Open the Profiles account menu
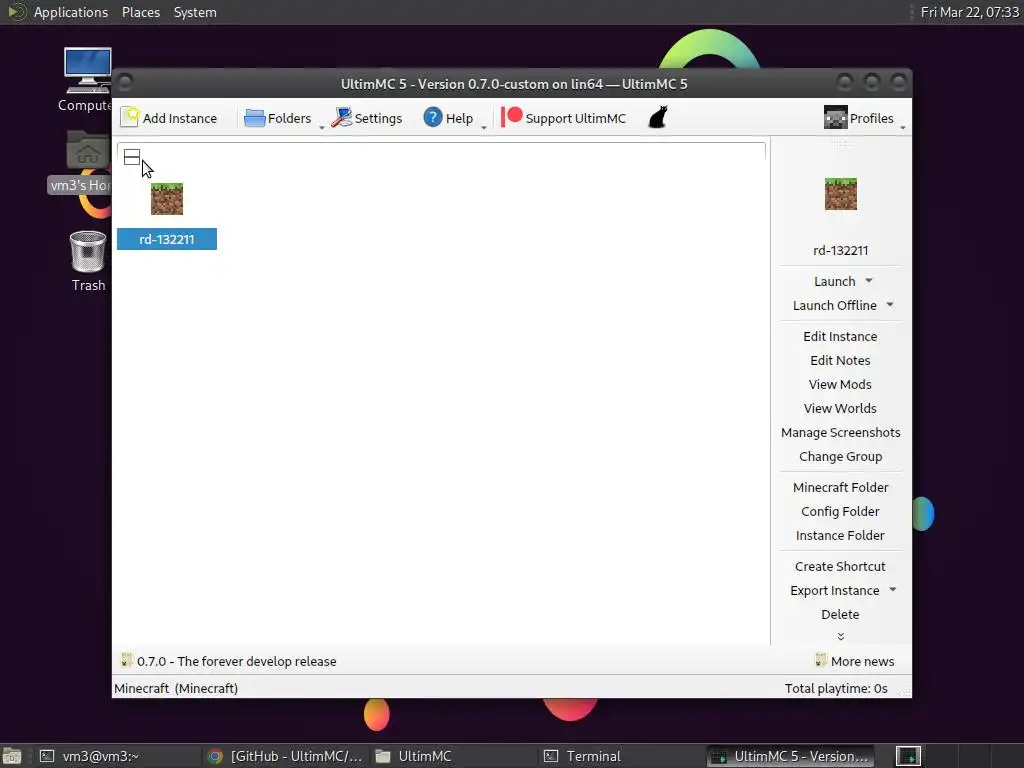Image resolution: width=1024 pixels, height=768 pixels. point(859,118)
